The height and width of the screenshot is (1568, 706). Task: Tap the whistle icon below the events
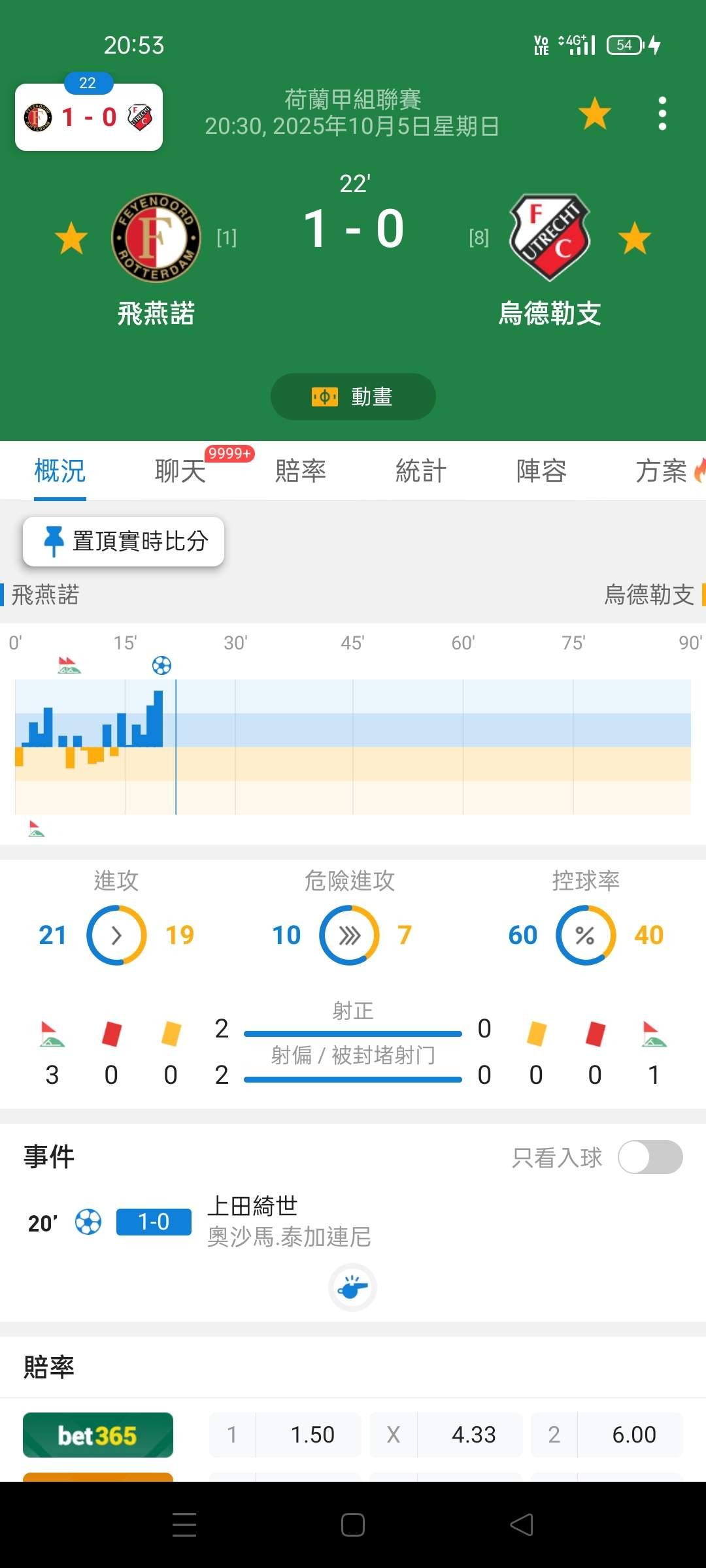[352, 1288]
